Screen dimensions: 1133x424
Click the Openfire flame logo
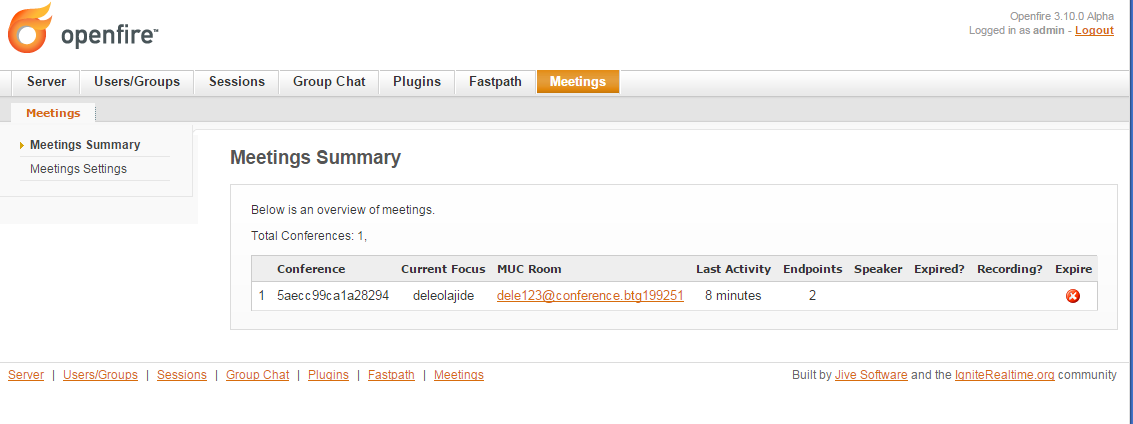click(30, 28)
